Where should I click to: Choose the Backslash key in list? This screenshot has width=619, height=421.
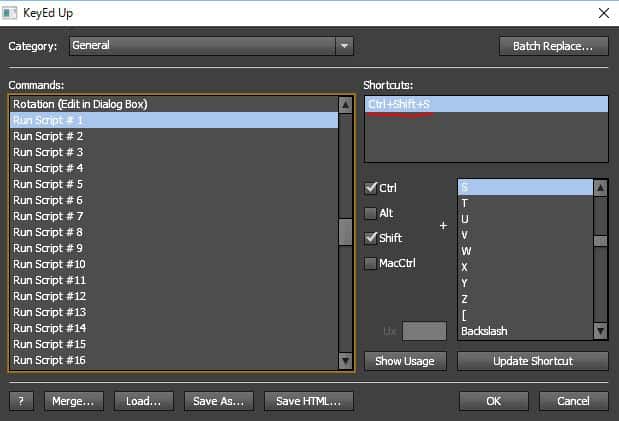485,331
